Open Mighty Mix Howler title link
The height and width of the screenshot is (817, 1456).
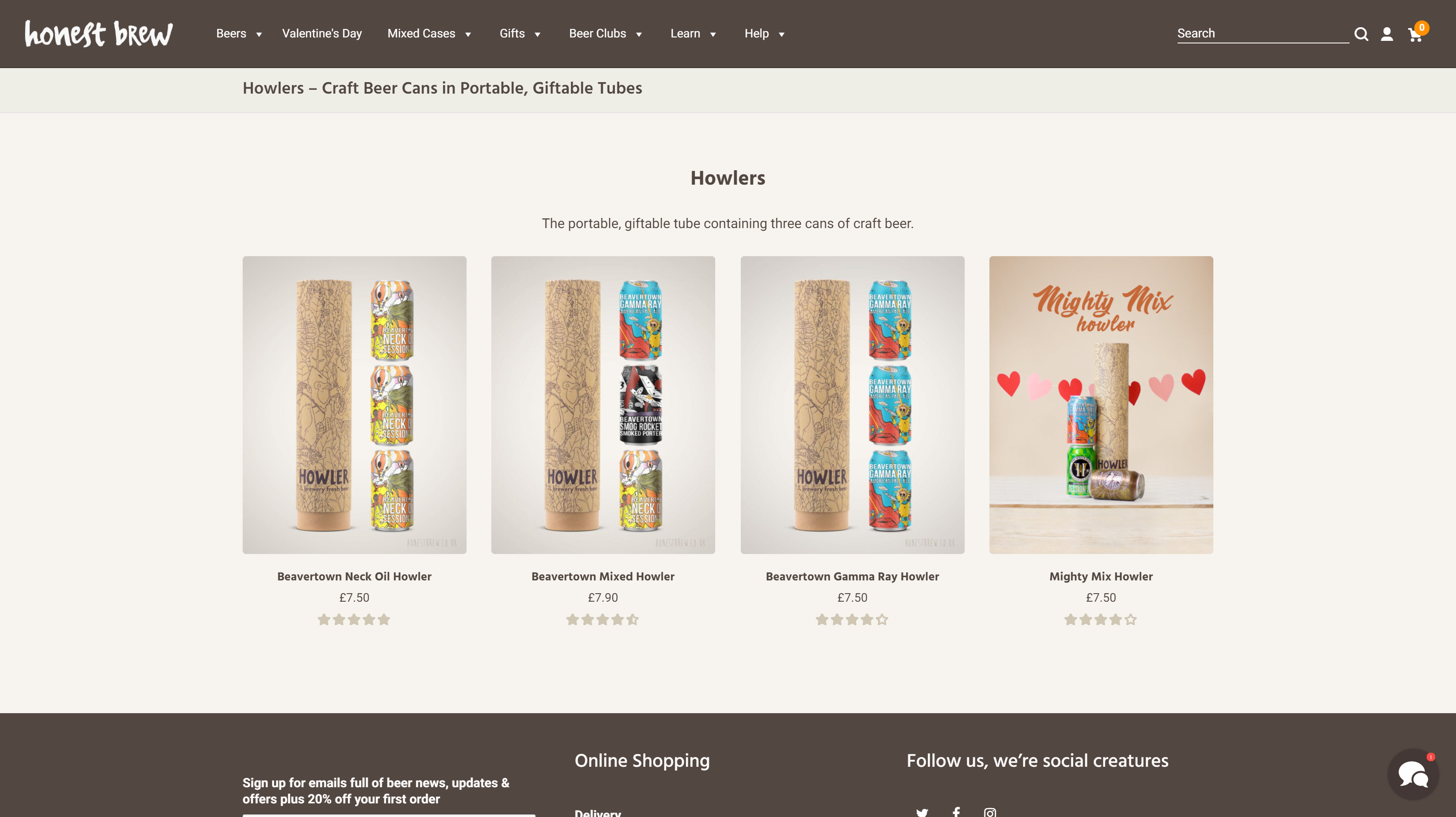click(1101, 576)
